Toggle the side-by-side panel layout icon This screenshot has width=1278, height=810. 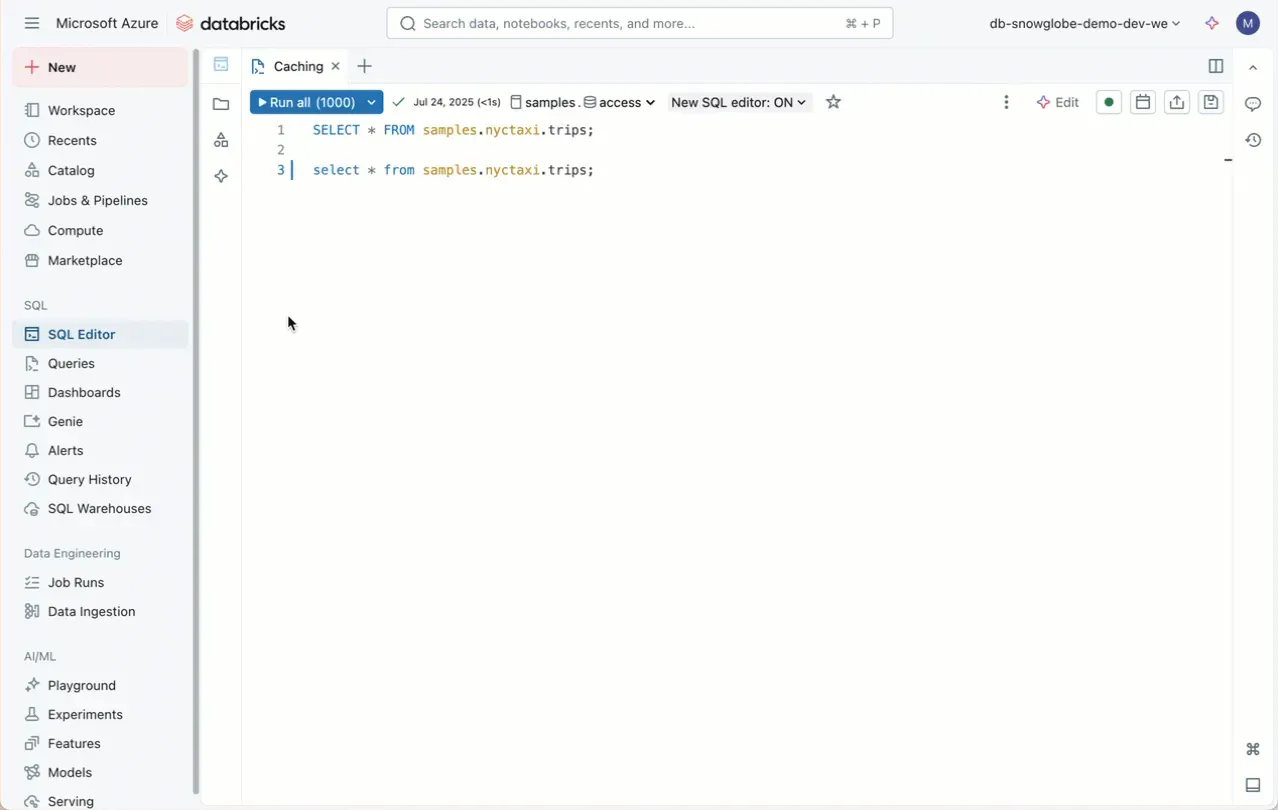point(1216,66)
